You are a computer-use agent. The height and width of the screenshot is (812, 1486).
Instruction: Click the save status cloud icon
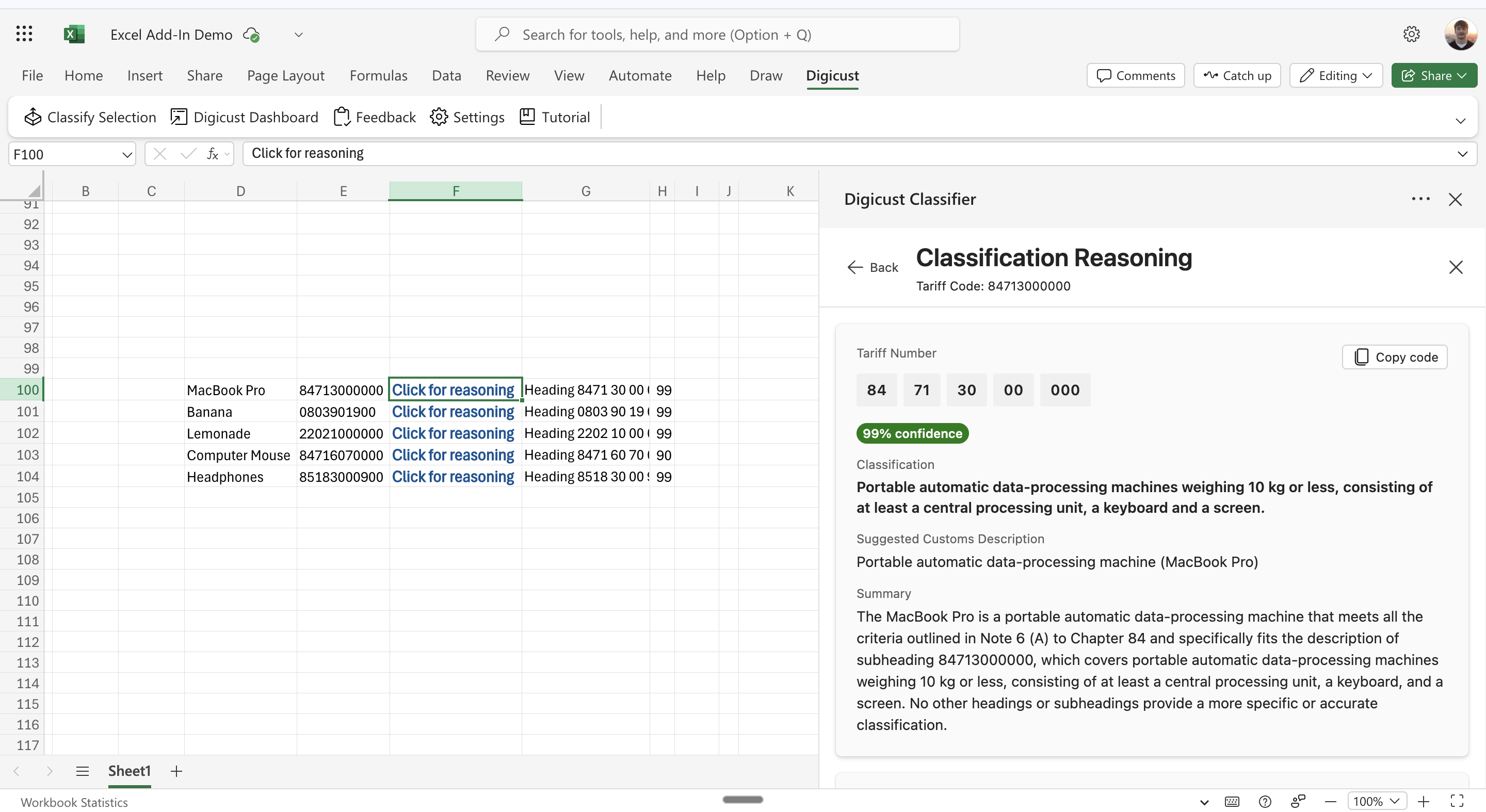coord(251,34)
